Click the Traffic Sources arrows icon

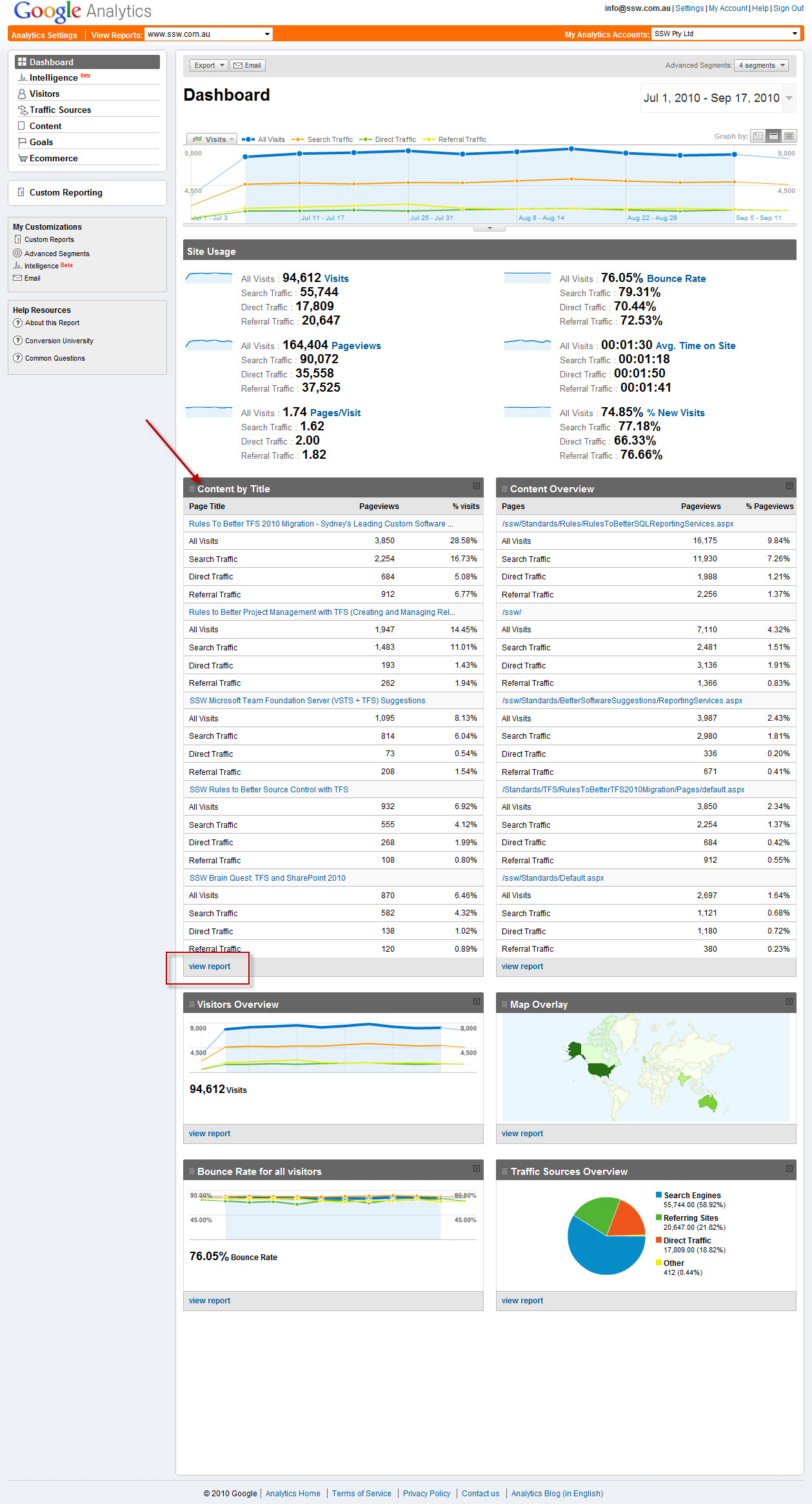(x=23, y=110)
